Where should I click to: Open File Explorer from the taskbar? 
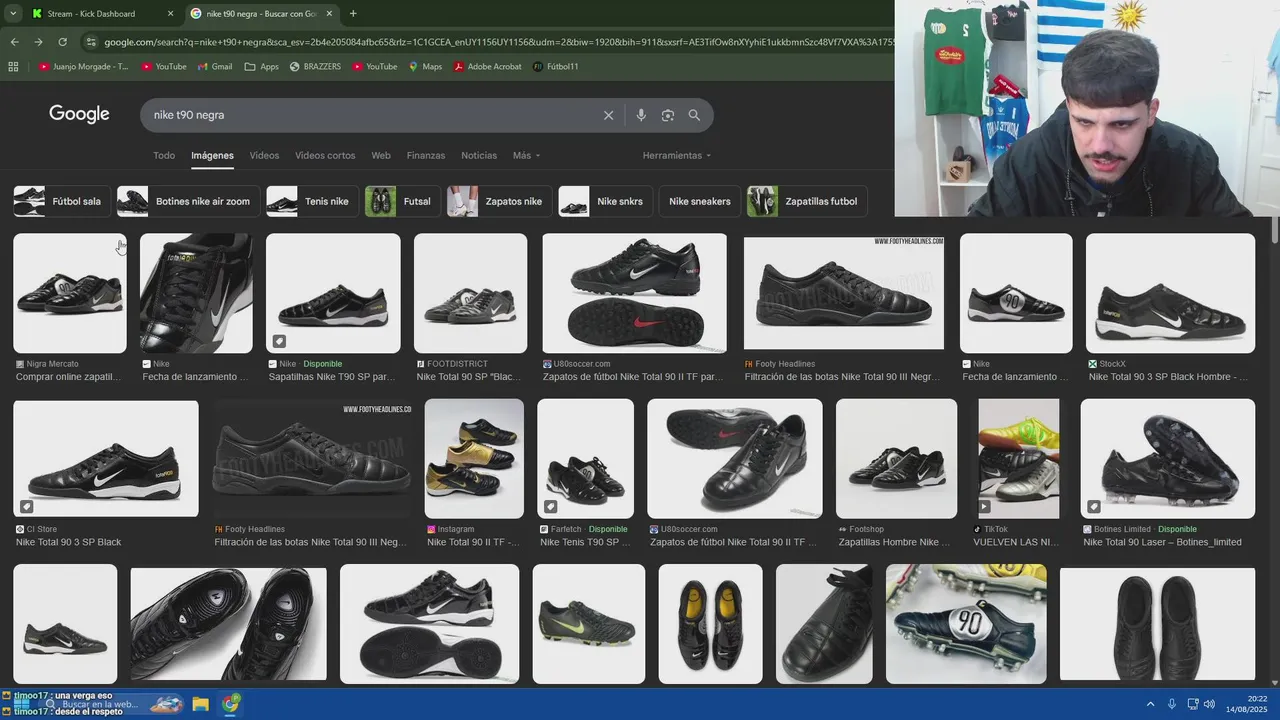[x=200, y=704]
